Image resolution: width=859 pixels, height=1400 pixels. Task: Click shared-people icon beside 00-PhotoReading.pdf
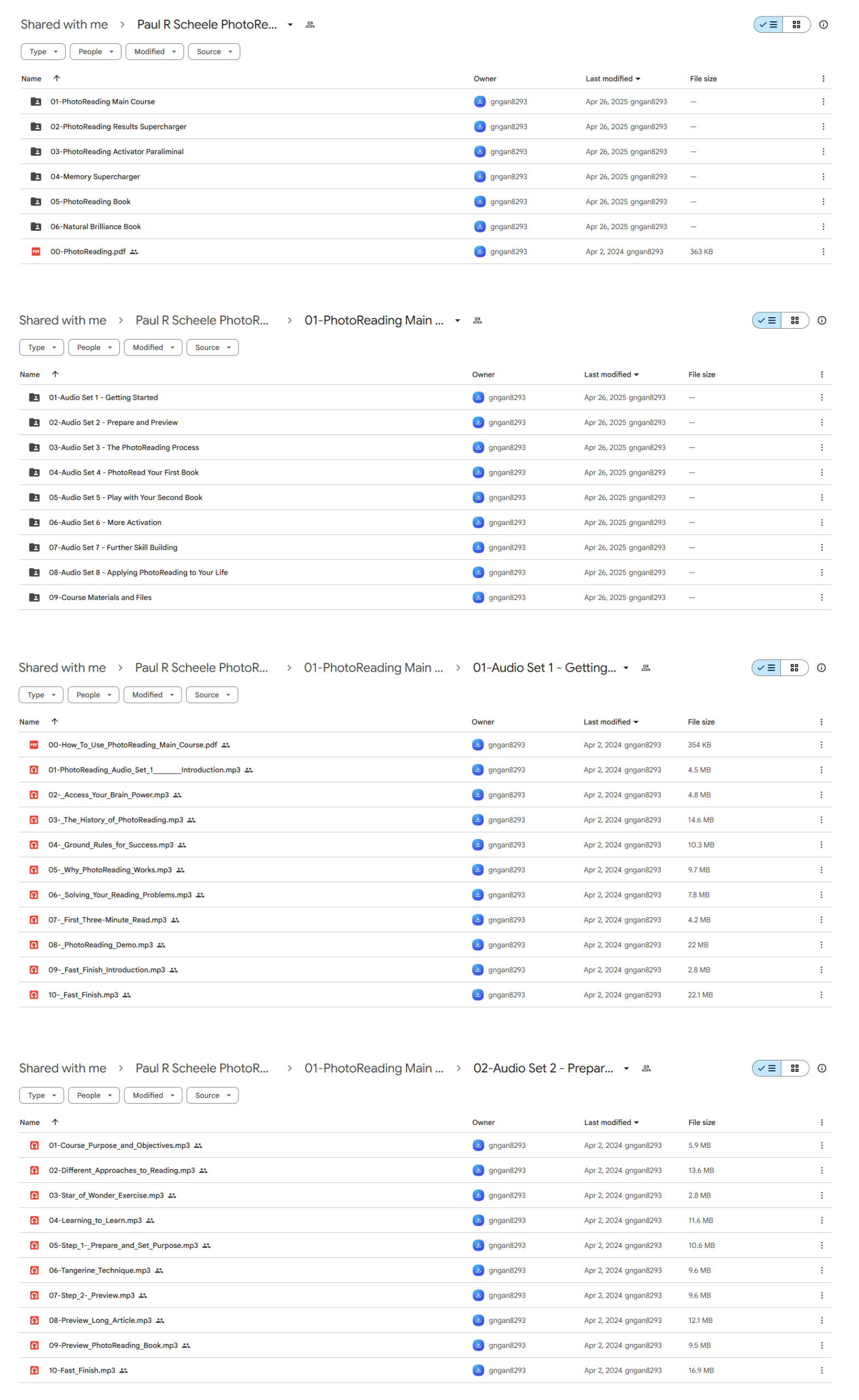(134, 252)
